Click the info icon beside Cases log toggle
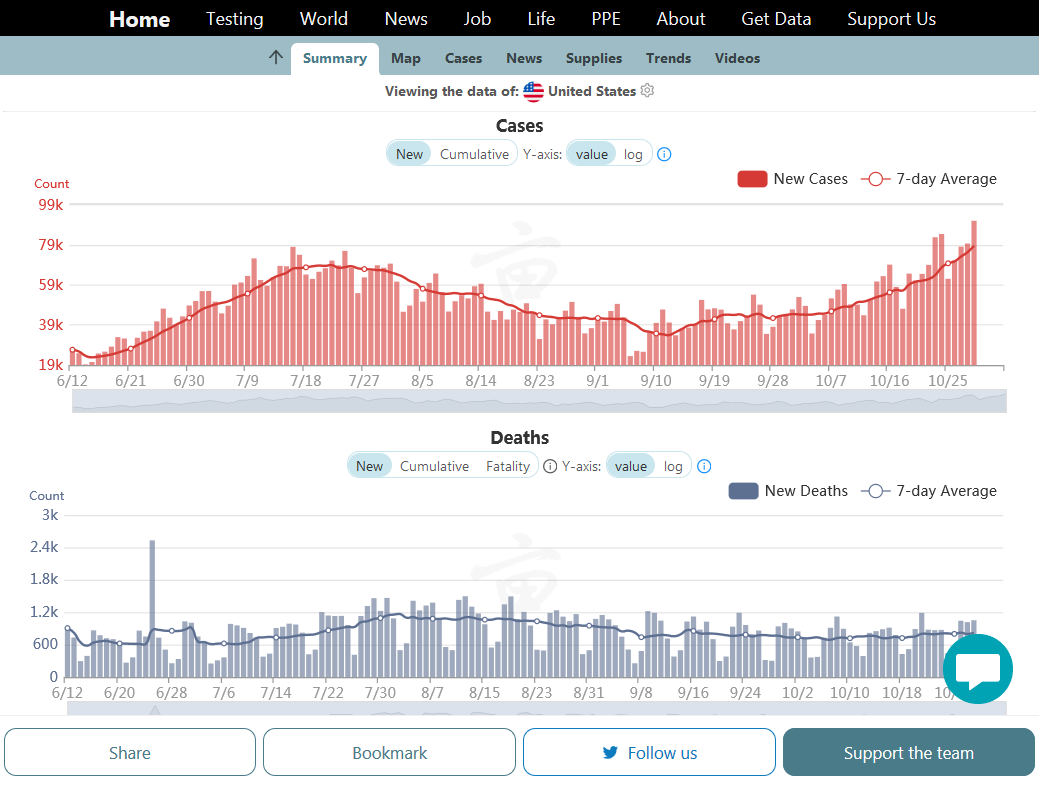 tap(664, 154)
